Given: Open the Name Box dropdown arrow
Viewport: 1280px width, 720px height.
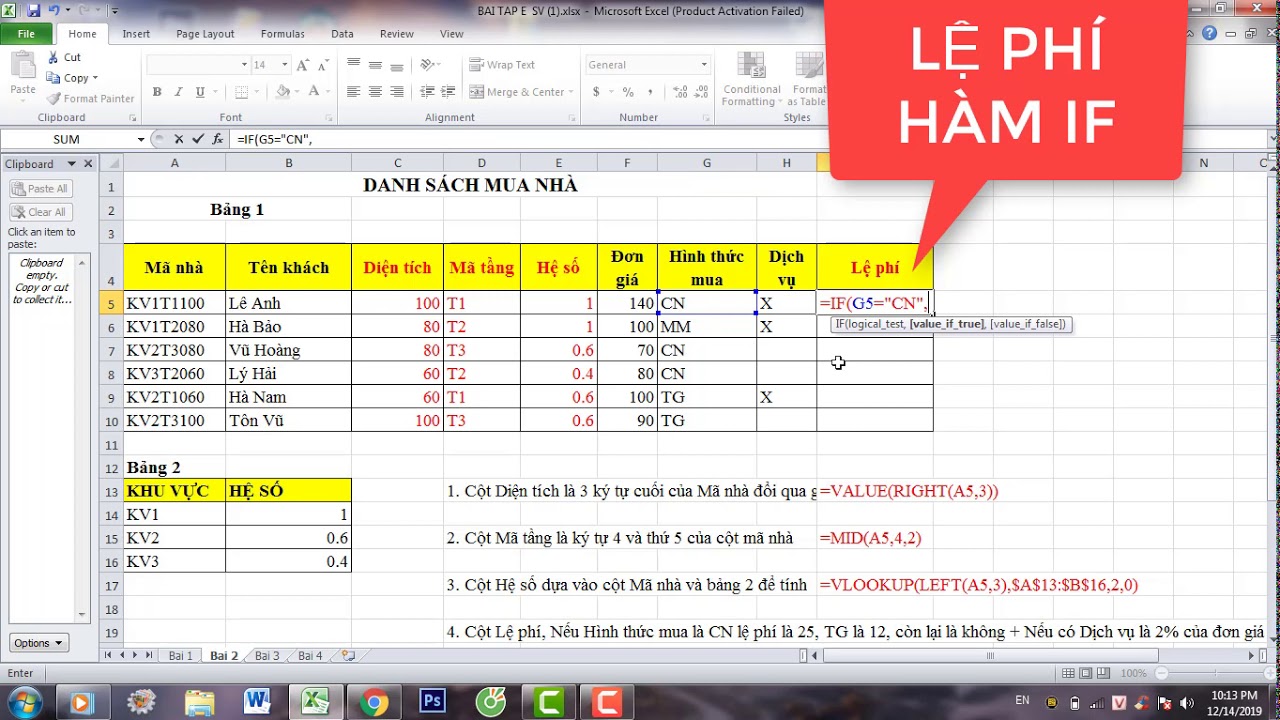Looking at the screenshot, I should 141,139.
